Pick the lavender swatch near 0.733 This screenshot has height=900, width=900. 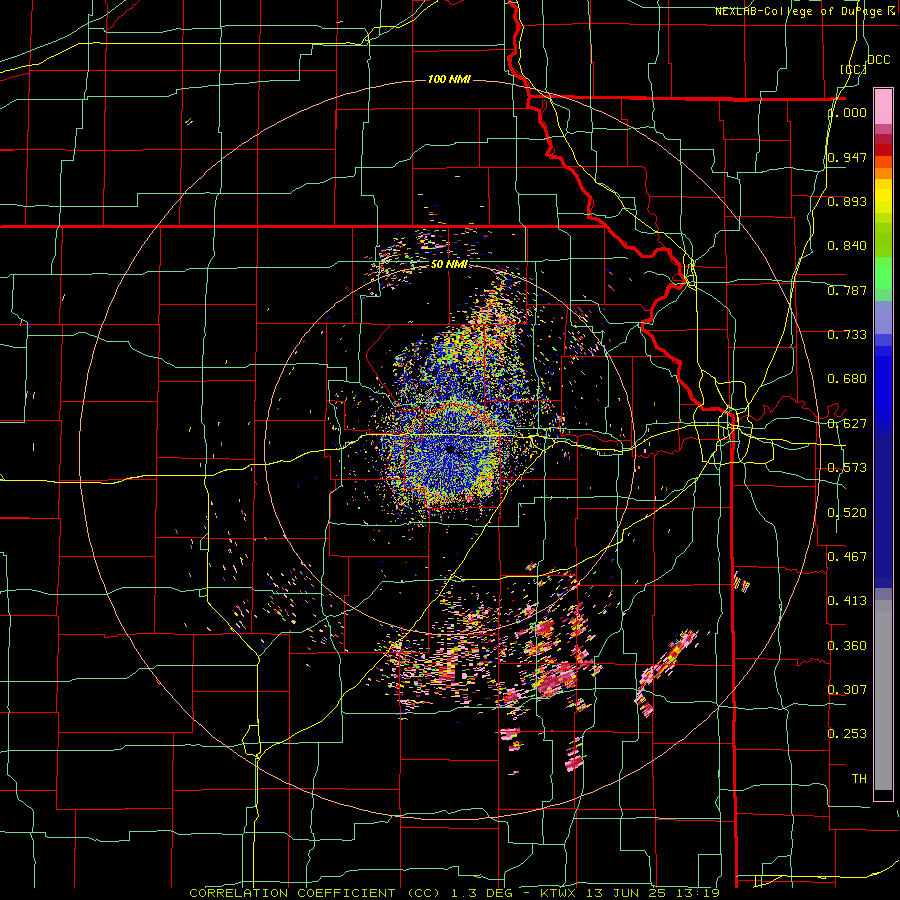[x=883, y=317]
